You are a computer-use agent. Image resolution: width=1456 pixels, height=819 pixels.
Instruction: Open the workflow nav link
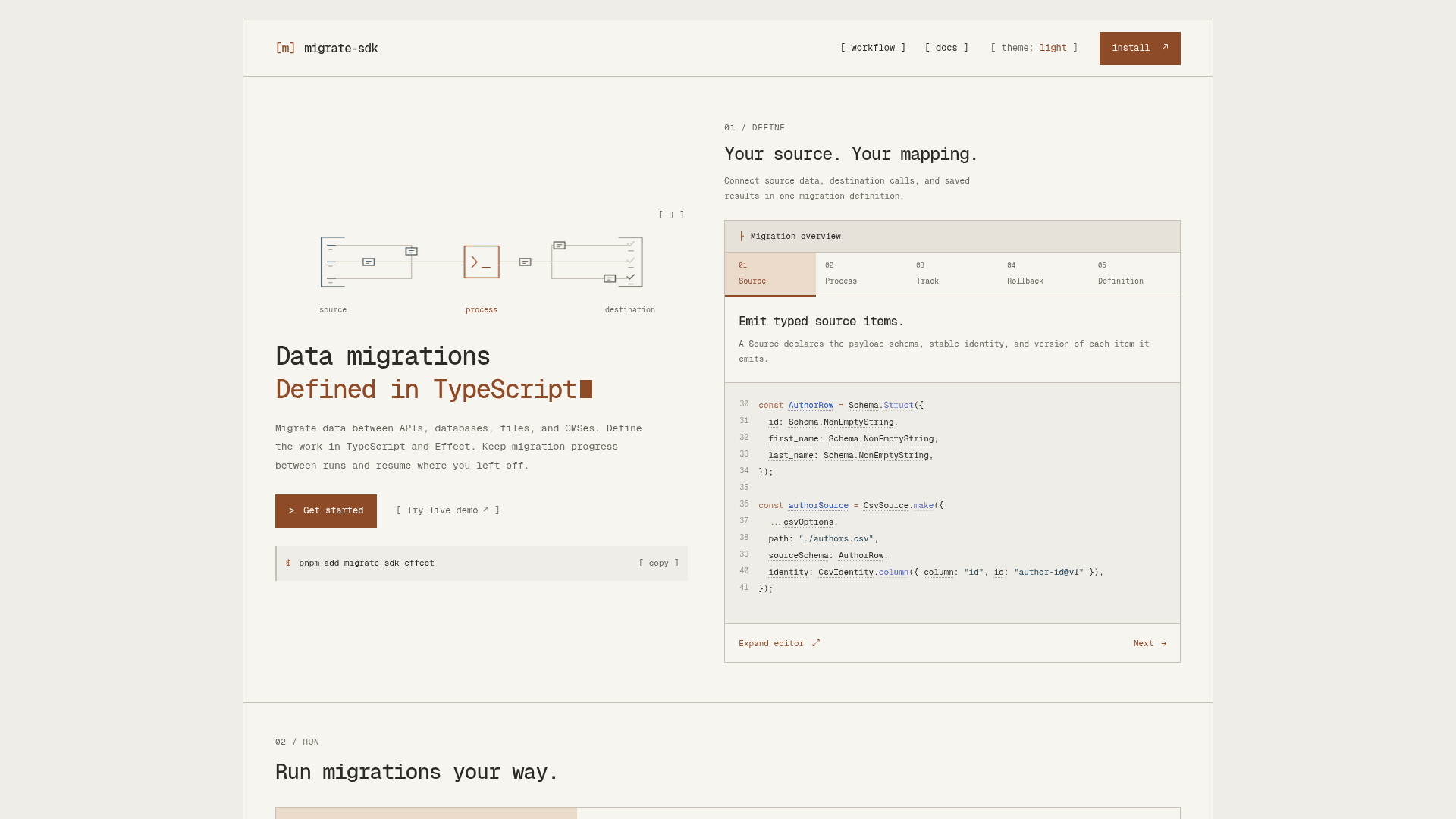pos(873,48)
